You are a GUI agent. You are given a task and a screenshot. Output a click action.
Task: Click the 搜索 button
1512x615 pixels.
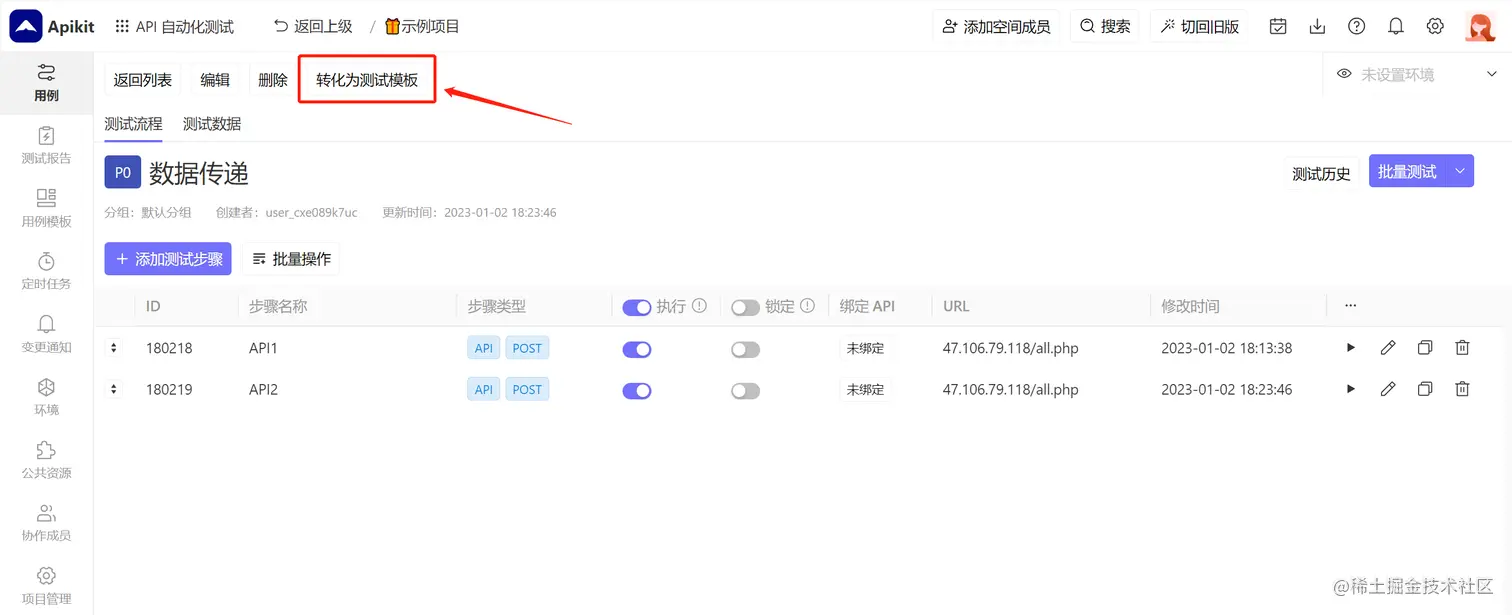pos(1105,27)
